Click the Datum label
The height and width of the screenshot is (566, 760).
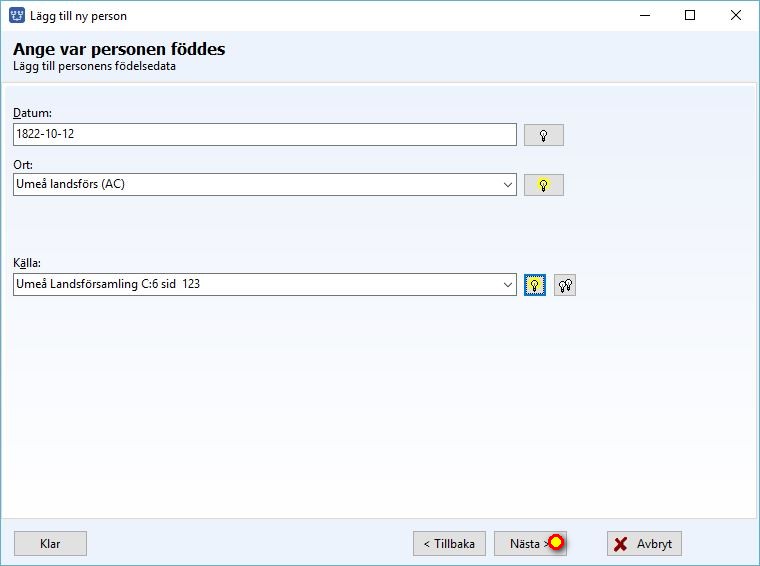coord(32,113)
